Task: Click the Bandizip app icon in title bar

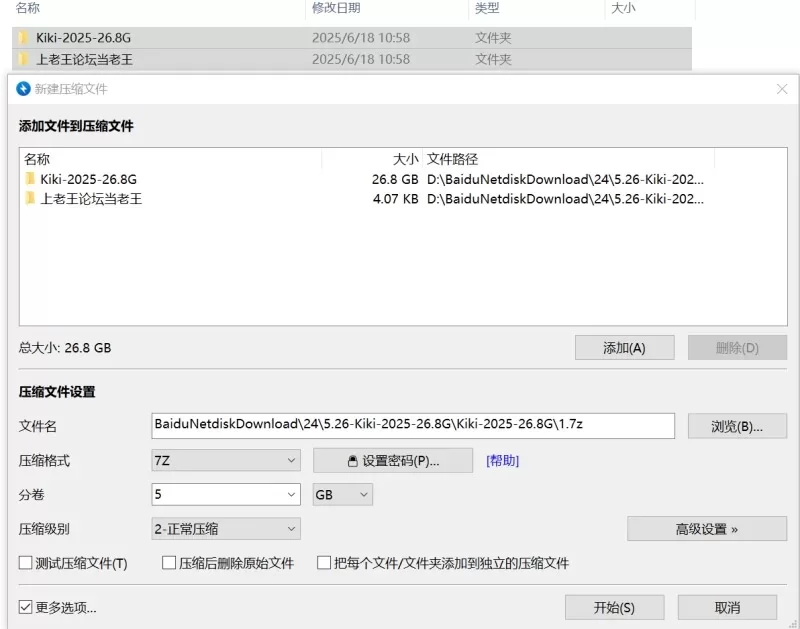Action: pos(23,89)
